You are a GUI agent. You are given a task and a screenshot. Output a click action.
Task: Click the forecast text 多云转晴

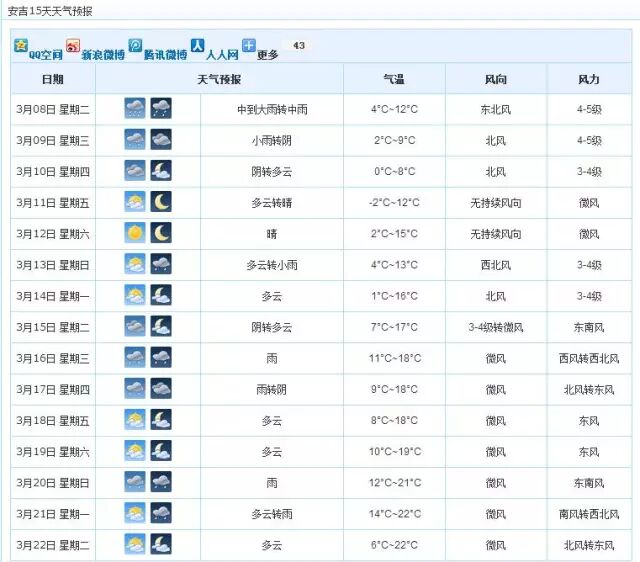272,203
